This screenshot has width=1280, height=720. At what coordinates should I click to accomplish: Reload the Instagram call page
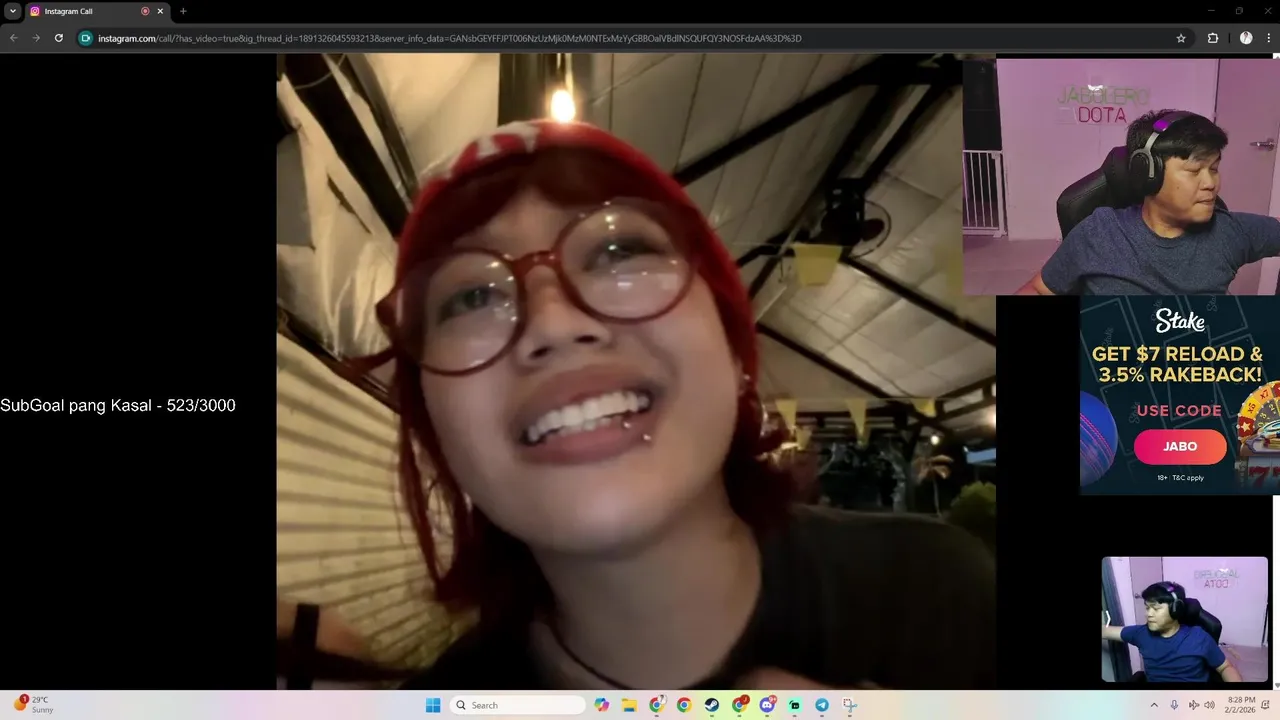tap(59, 38)
